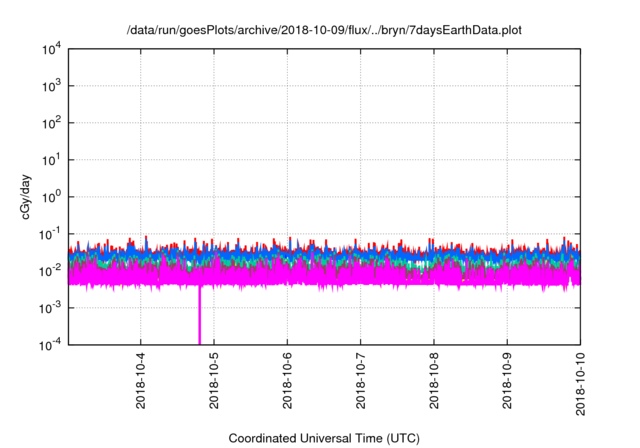
Task: Click the 10^-4 y-axis tick label
Action: [50, 345]
